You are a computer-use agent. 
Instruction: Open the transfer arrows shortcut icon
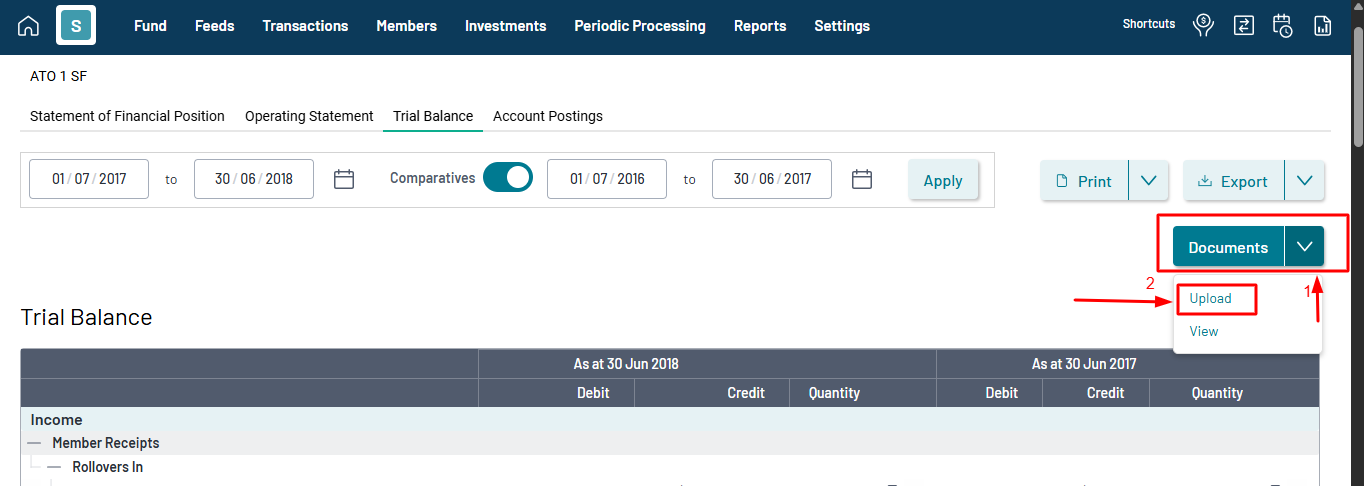(1243, 26)
